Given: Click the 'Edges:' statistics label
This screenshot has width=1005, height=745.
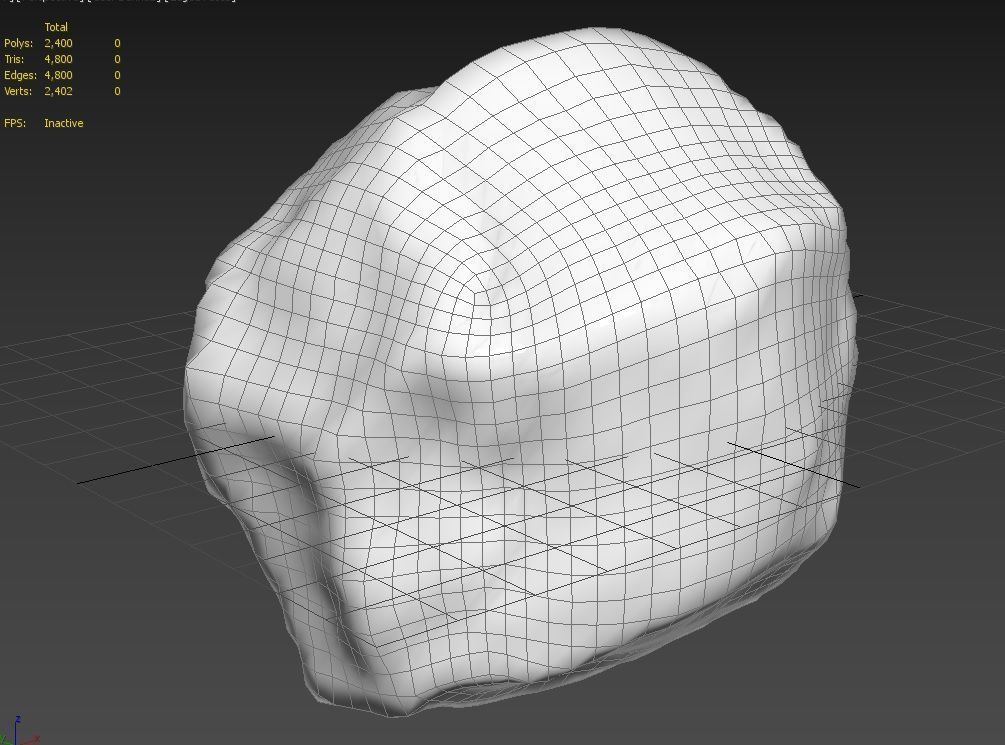Looking at the screenshot, I should [21, 75].
